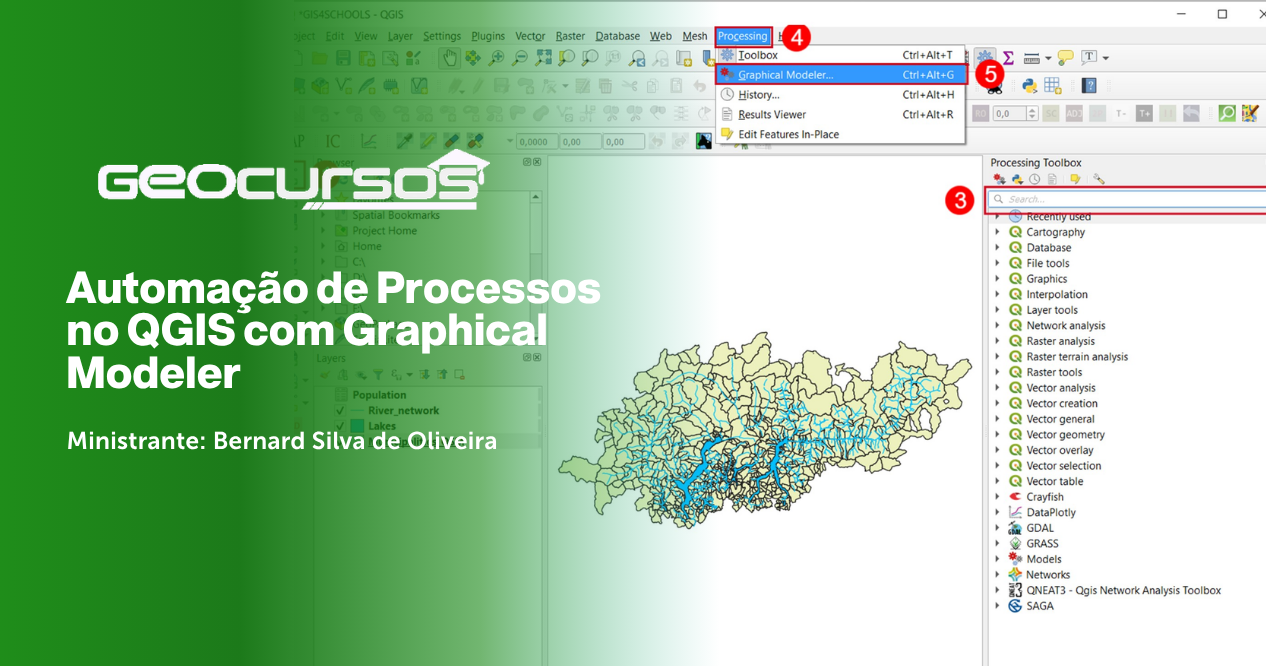Click the wrench options icon in Processing Toolbox
Screen dimensions: 1266x666
(1098, 178)
